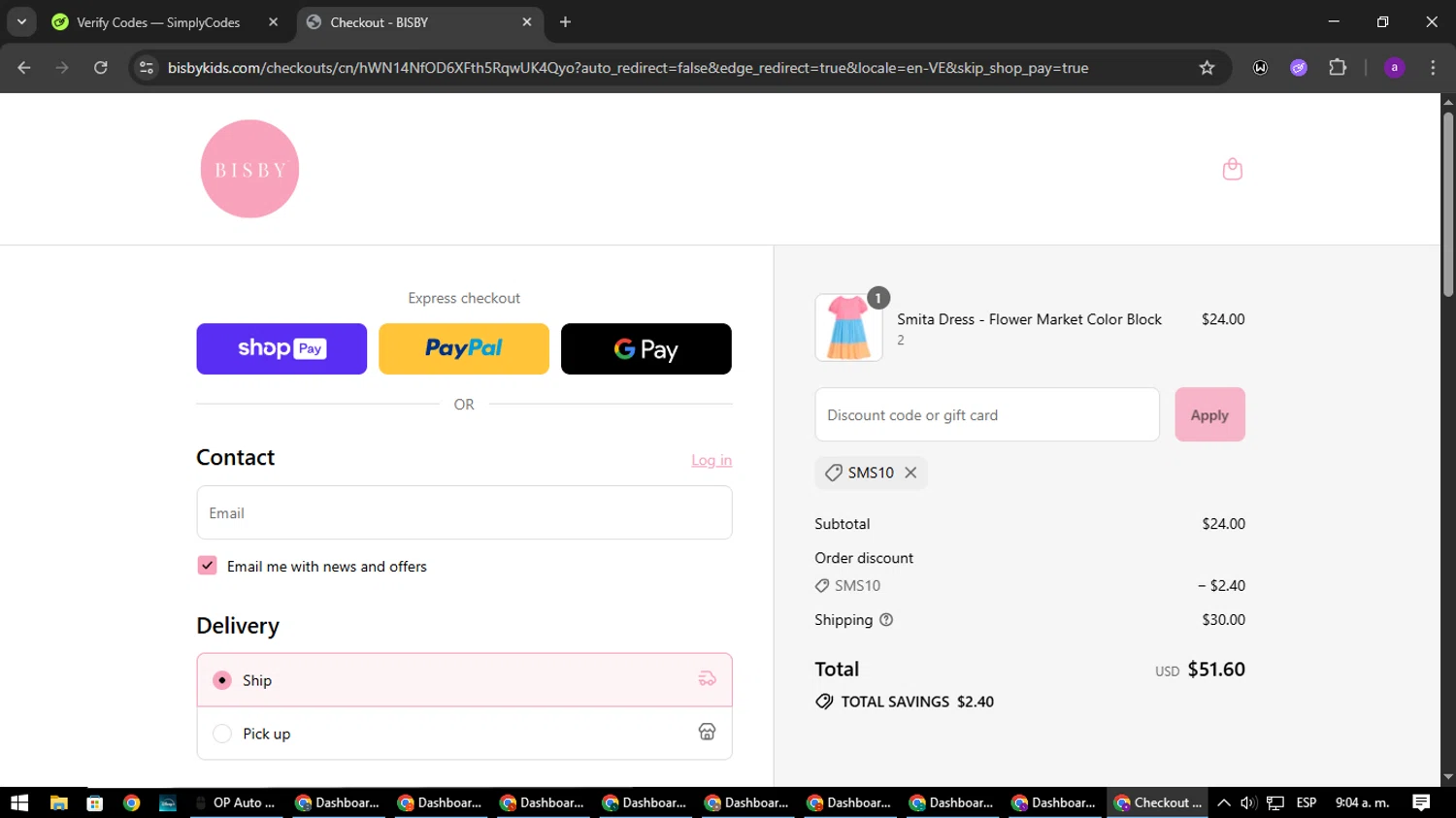The image size is (1456, 818).
Task: Remove the SMS10 discount tag
Action: point(910,473)
